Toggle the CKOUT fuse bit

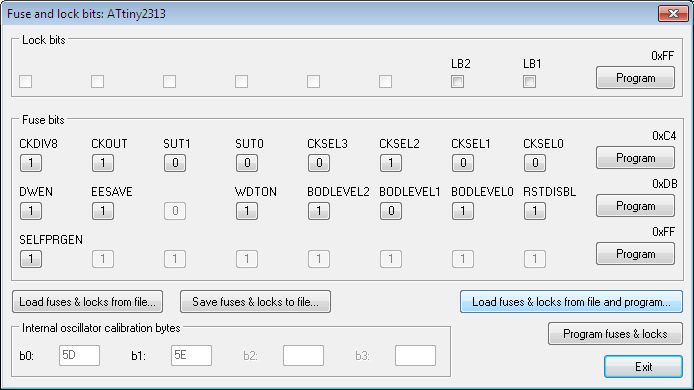point(103,163)
